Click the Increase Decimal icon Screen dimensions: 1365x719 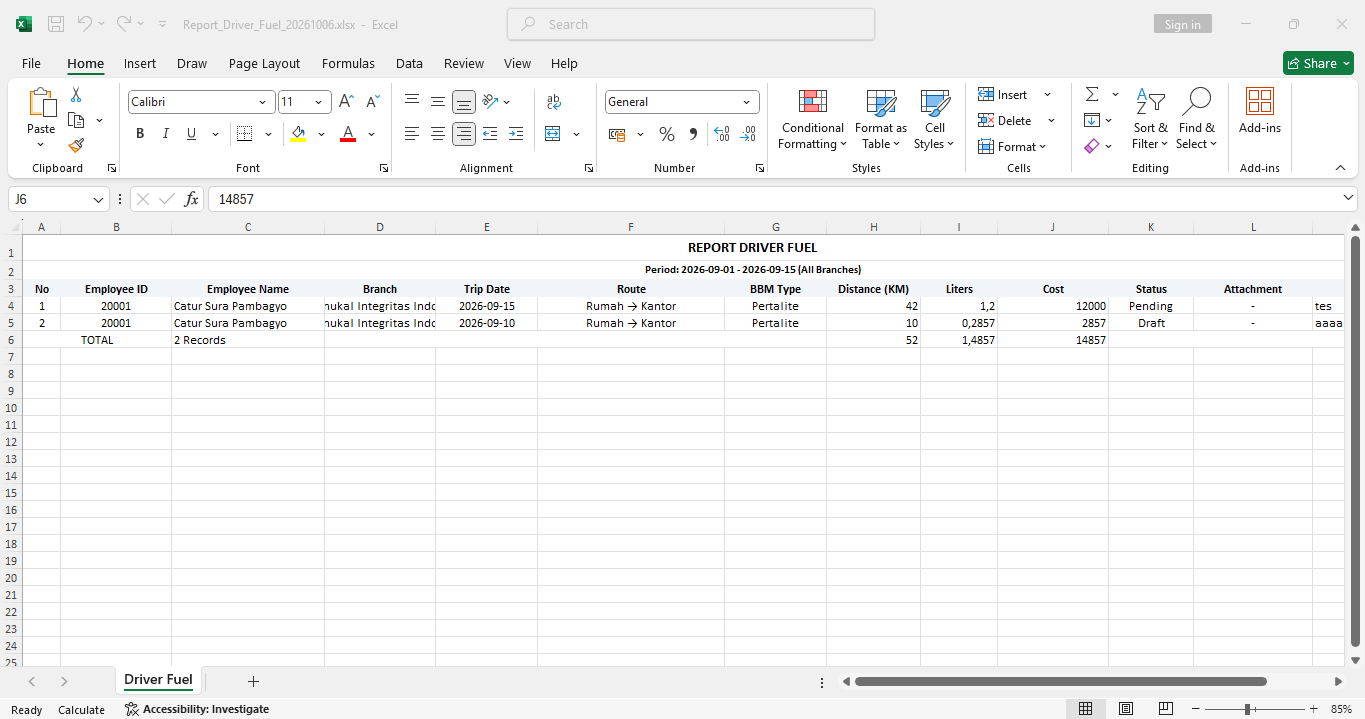tap(722, 134)
